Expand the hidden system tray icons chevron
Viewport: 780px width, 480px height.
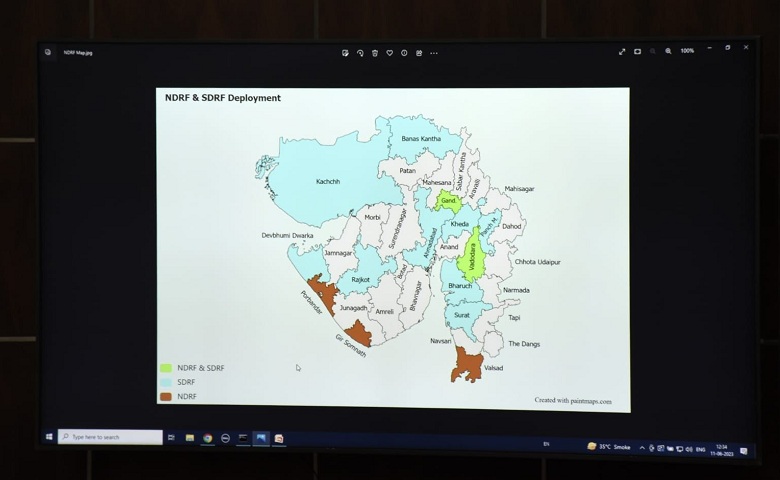642,448
